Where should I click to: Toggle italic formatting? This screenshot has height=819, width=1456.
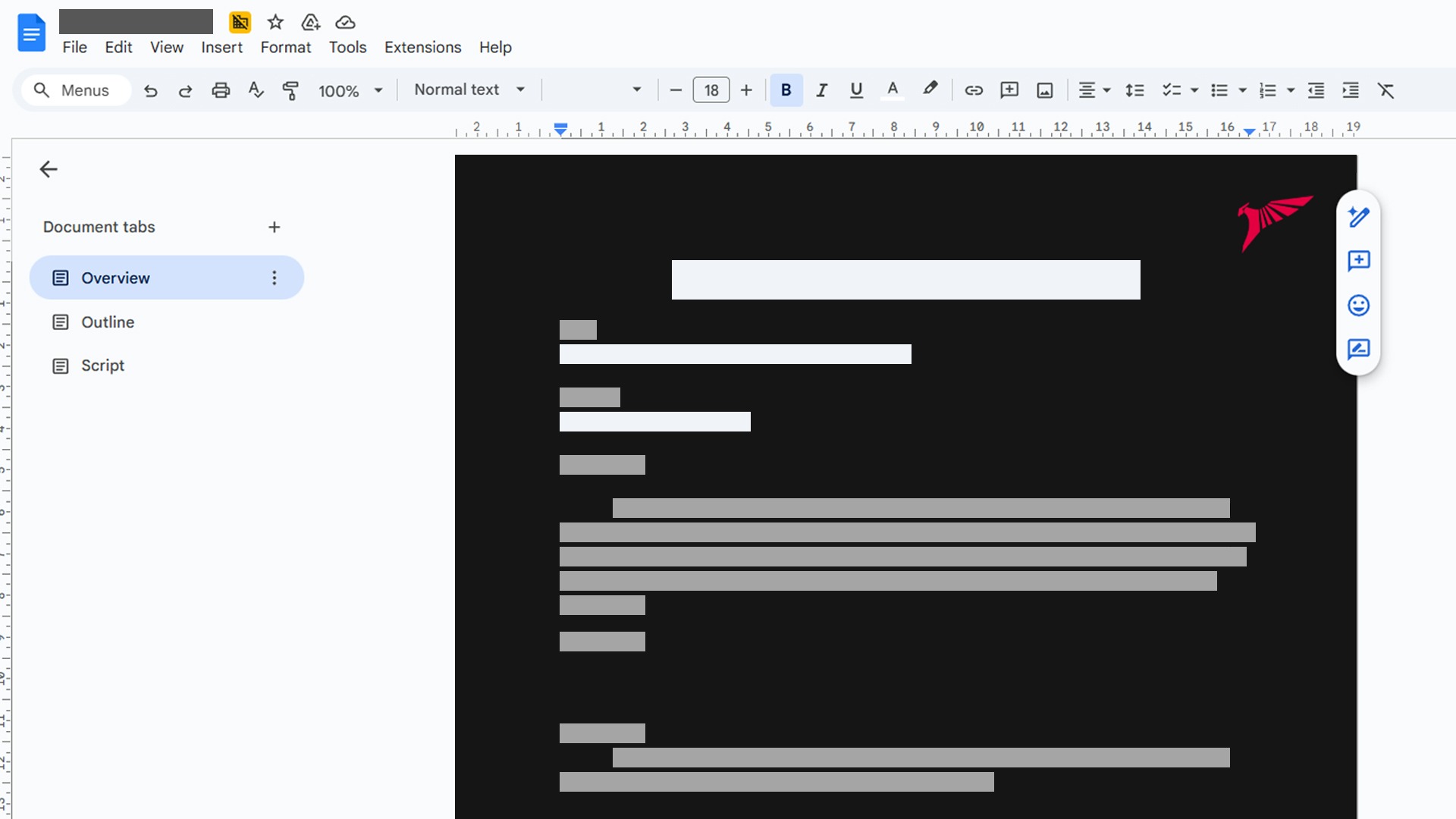coord(821,90)
